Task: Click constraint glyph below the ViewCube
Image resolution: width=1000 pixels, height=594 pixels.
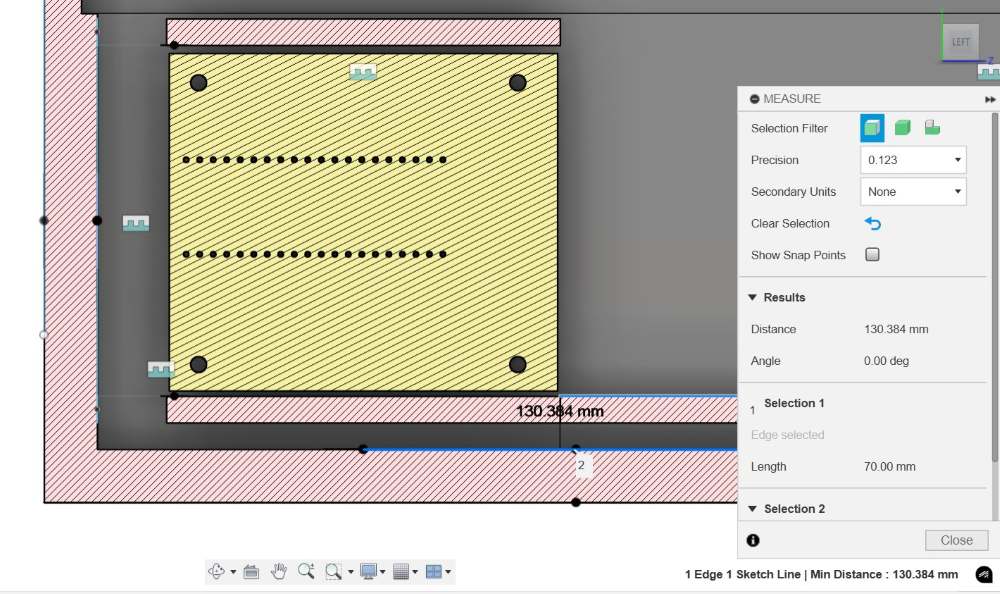Action: click(989, 72)
